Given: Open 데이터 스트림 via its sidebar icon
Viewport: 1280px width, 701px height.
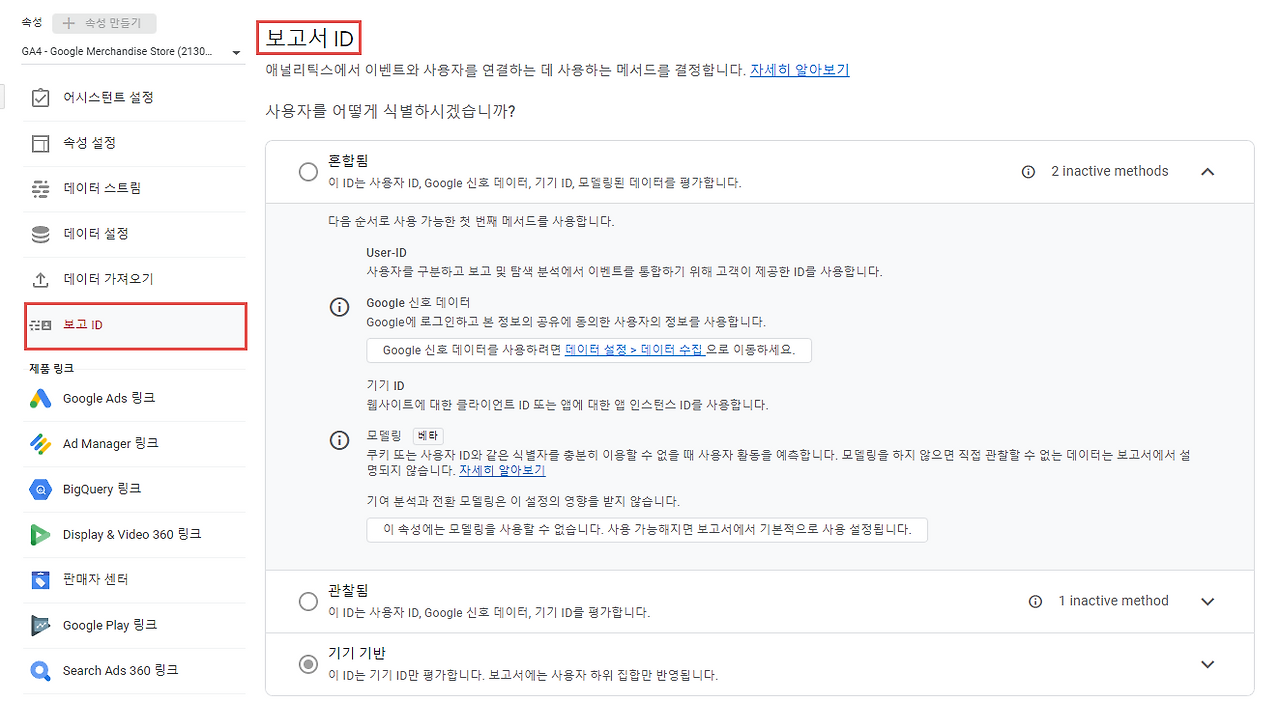Looking at the screenshot, I should pyautogui.click(x=40, y=189).
